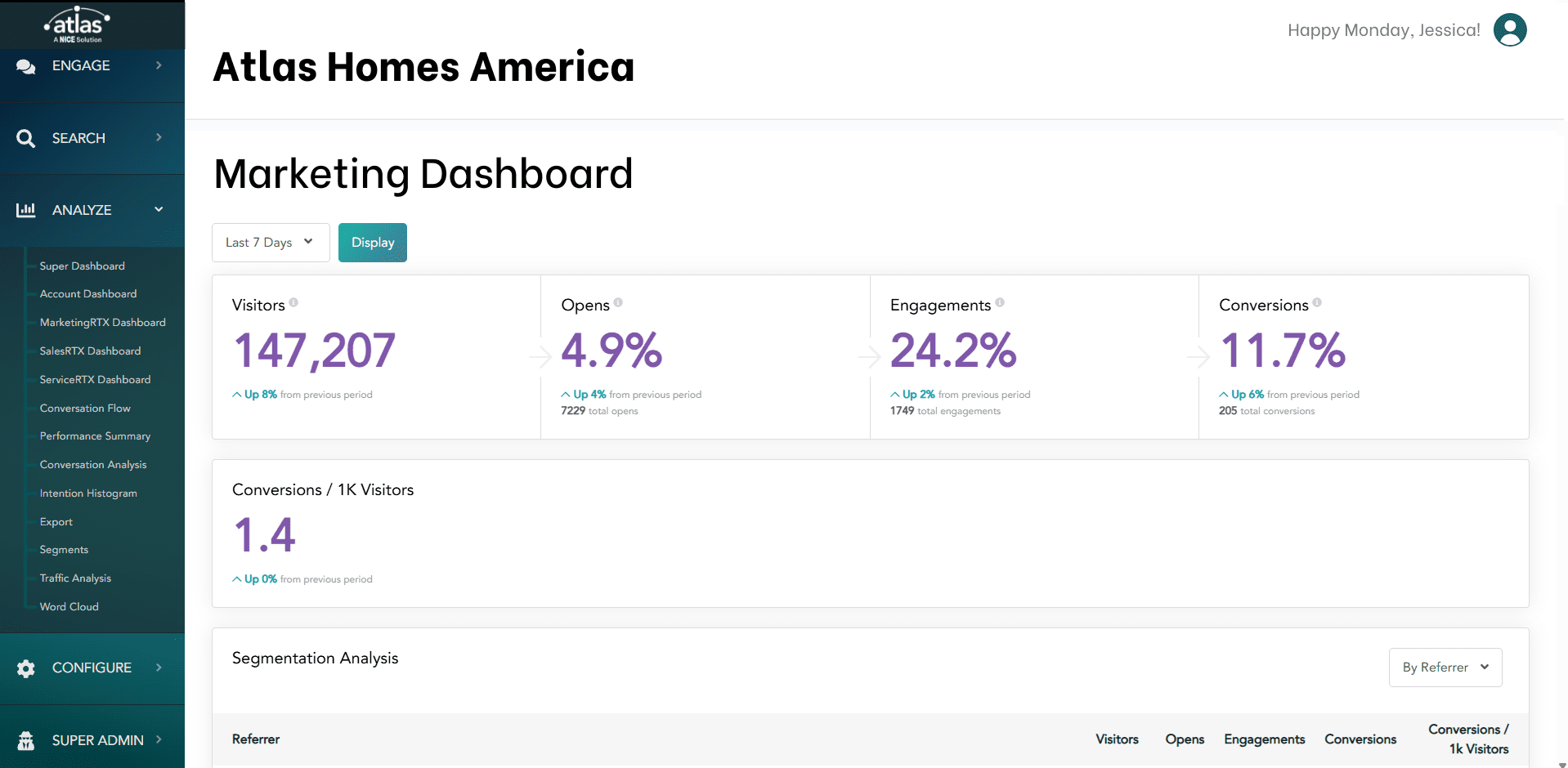This screenshot has width=1568, height=768.
Task: Sort by the Engagements column header
Action: [x=1264, y=739]
